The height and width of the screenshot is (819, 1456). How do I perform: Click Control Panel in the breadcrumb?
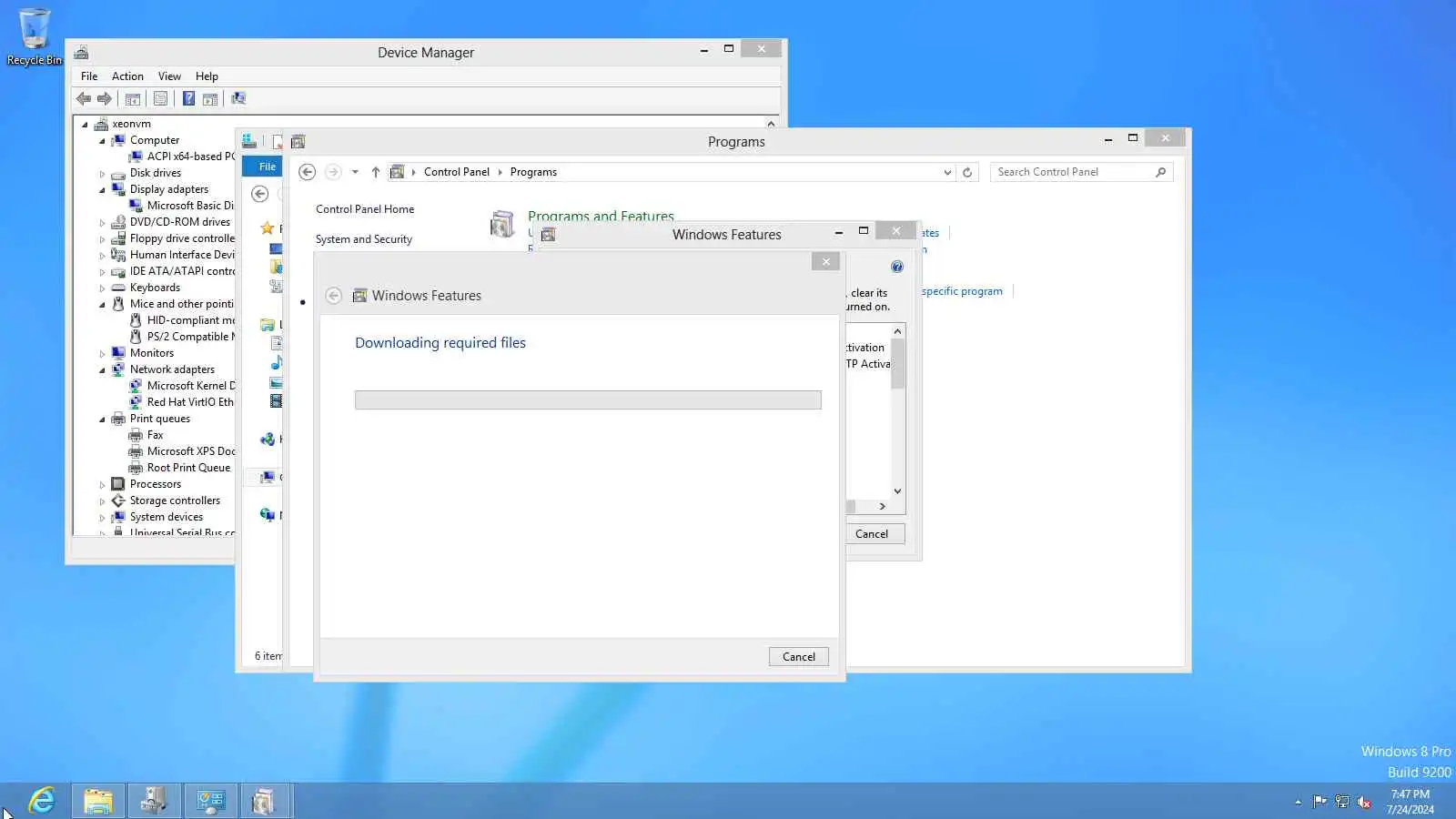(457, 172)
